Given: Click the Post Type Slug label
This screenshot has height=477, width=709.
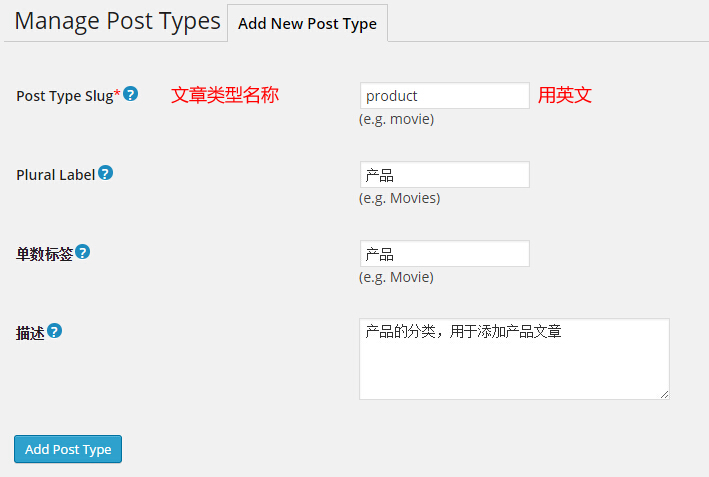Looking at the screenshot, I should pyautogui.click(x=65, y=96).
